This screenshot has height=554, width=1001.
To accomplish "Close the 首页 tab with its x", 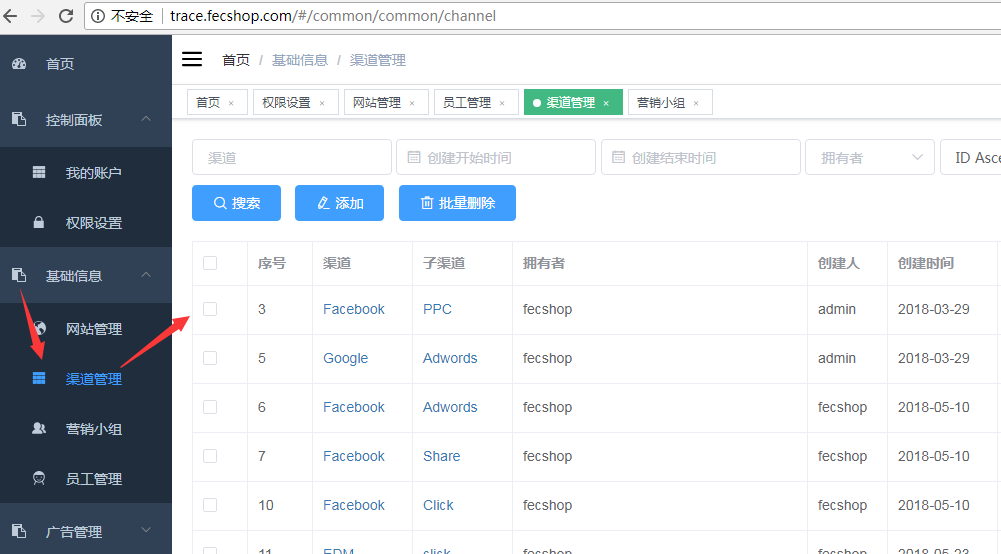I will [x=231, y=103].
